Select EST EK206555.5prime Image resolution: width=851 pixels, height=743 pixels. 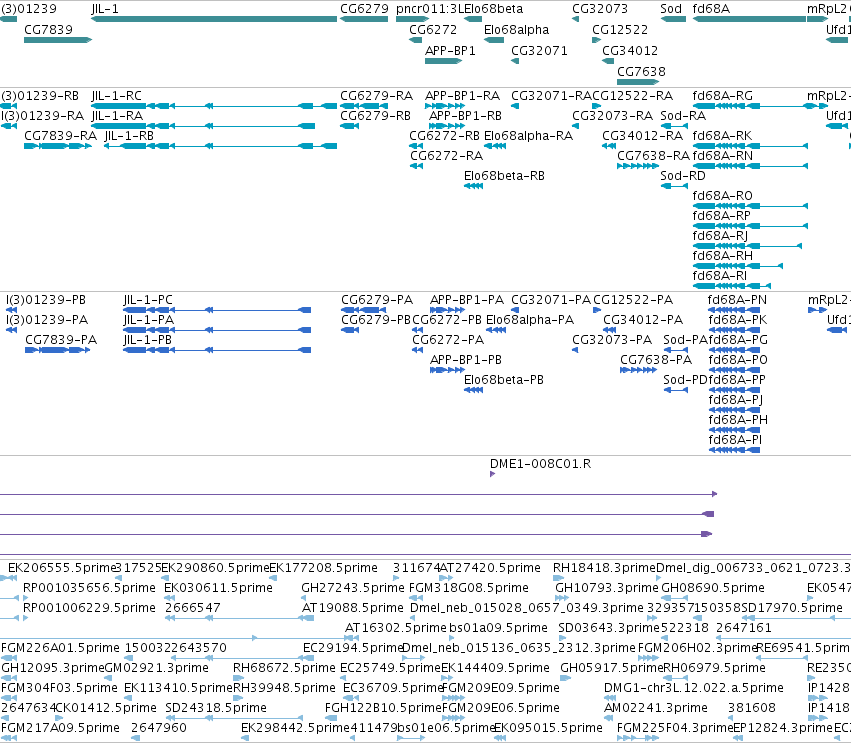pyautogui.click(x=62, y=568)
